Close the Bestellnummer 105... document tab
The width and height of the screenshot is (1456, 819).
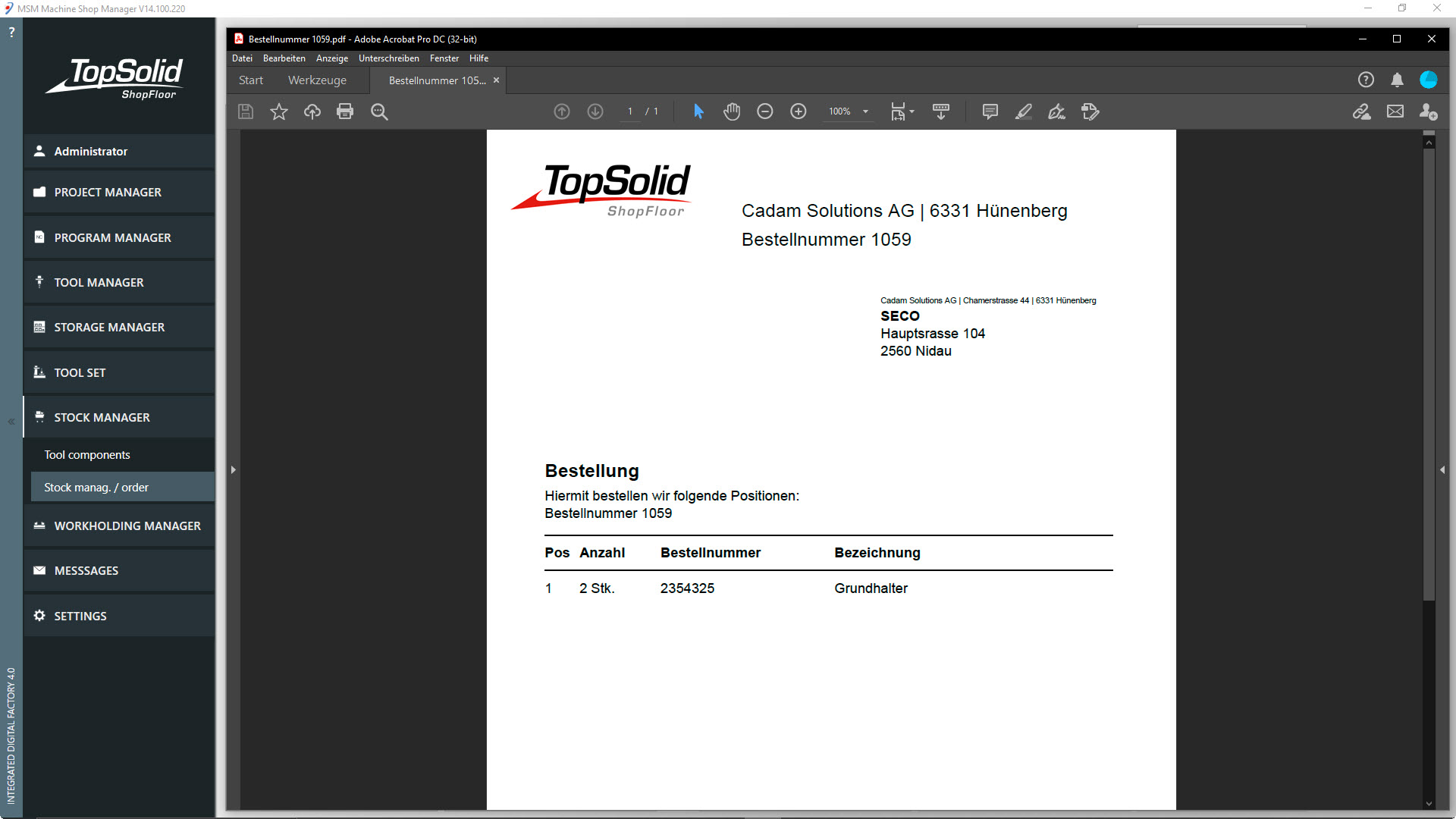point(497,80)
